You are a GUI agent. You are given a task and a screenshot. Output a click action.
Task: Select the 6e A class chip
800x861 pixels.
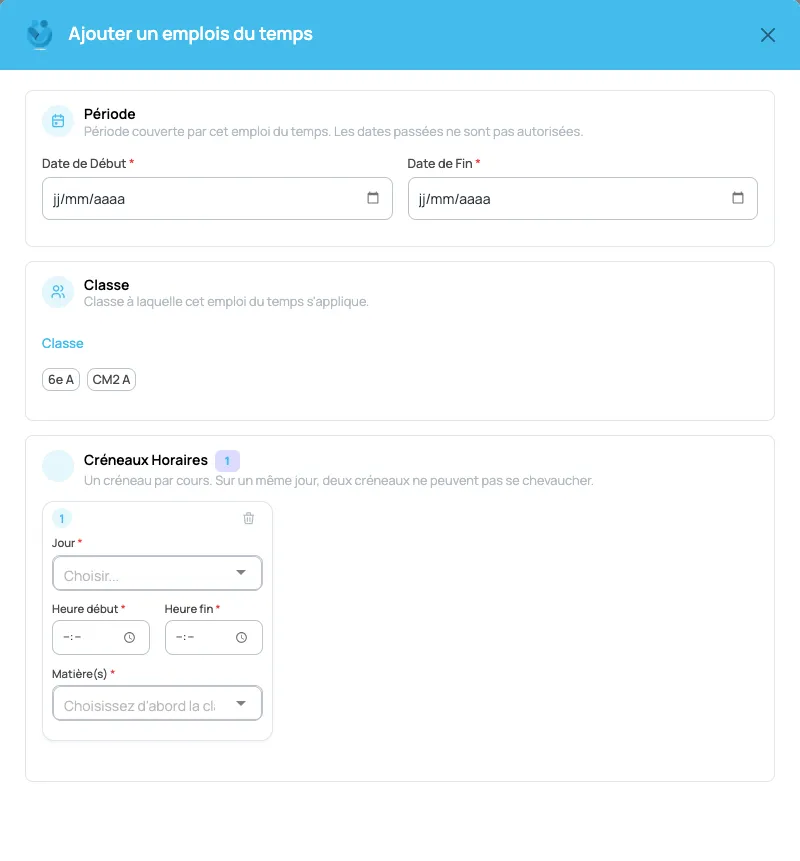61,379
